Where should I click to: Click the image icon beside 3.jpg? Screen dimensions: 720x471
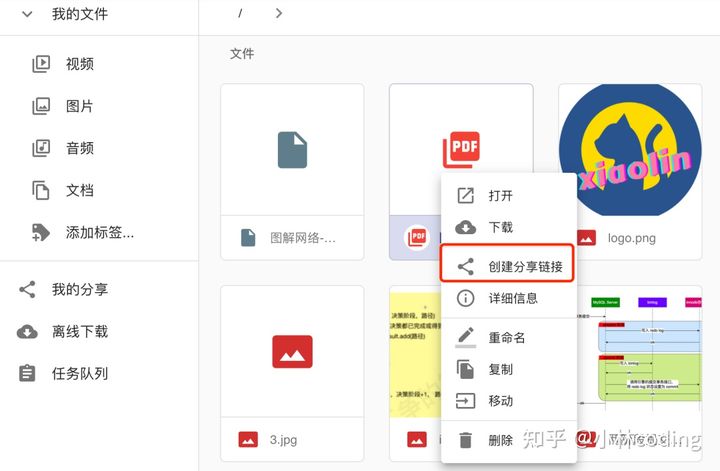pyautogui.click(x=248, y=439)
